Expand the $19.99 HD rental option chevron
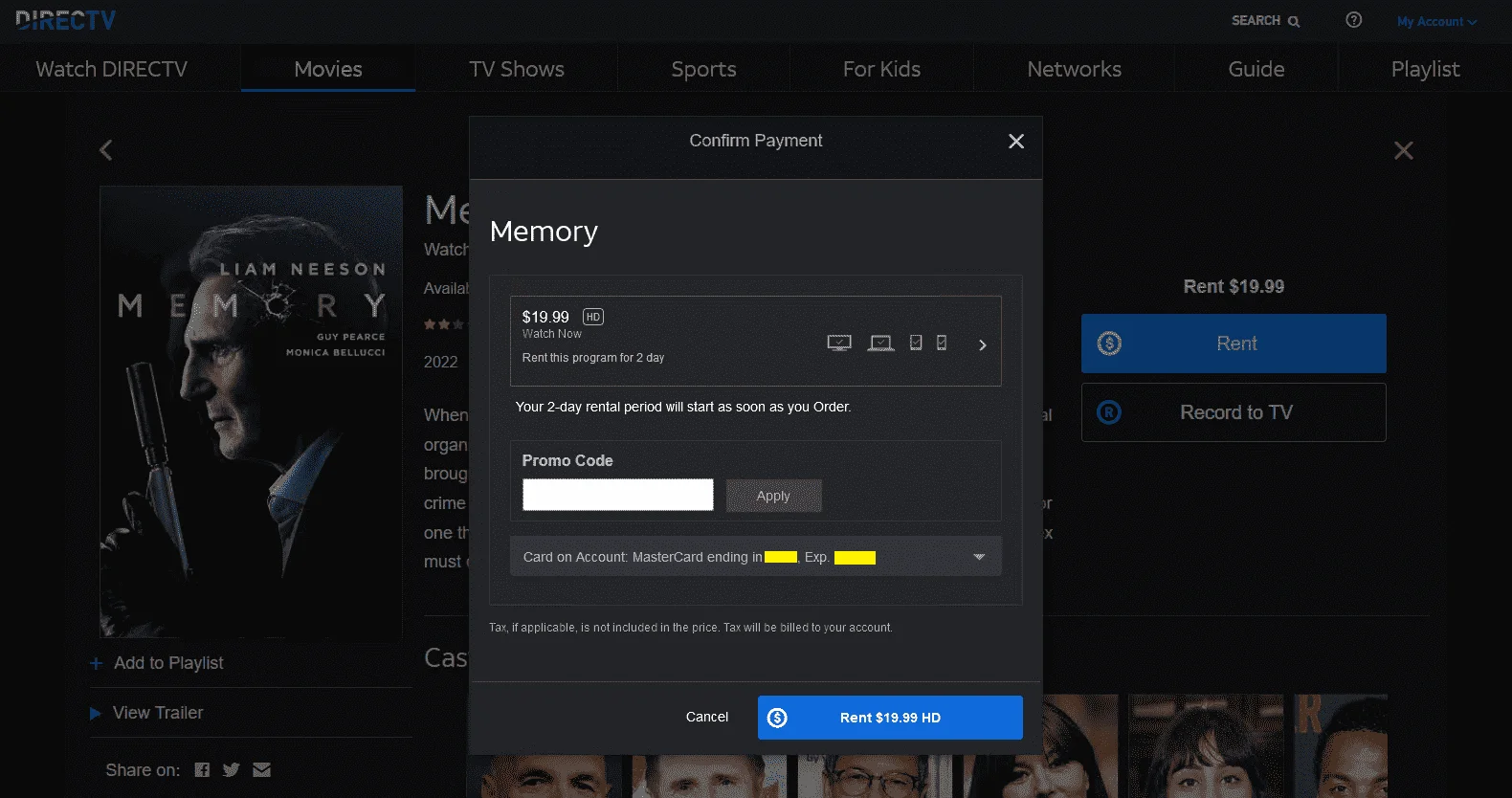 [983, 345]
